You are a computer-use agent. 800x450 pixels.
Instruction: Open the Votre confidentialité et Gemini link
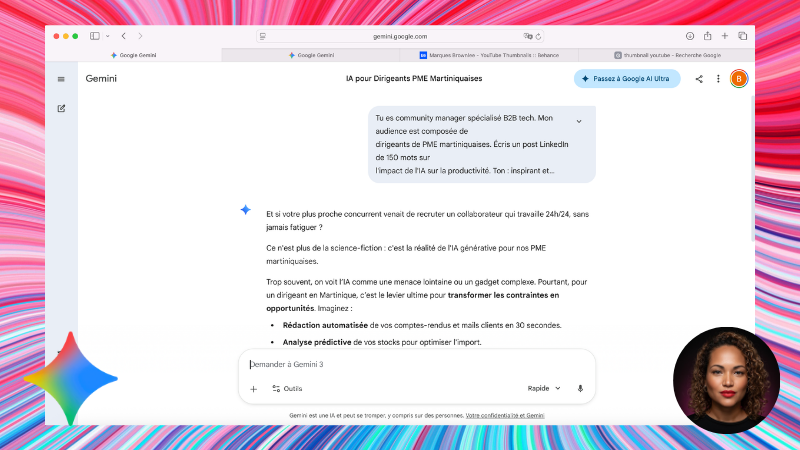point(504,414)
